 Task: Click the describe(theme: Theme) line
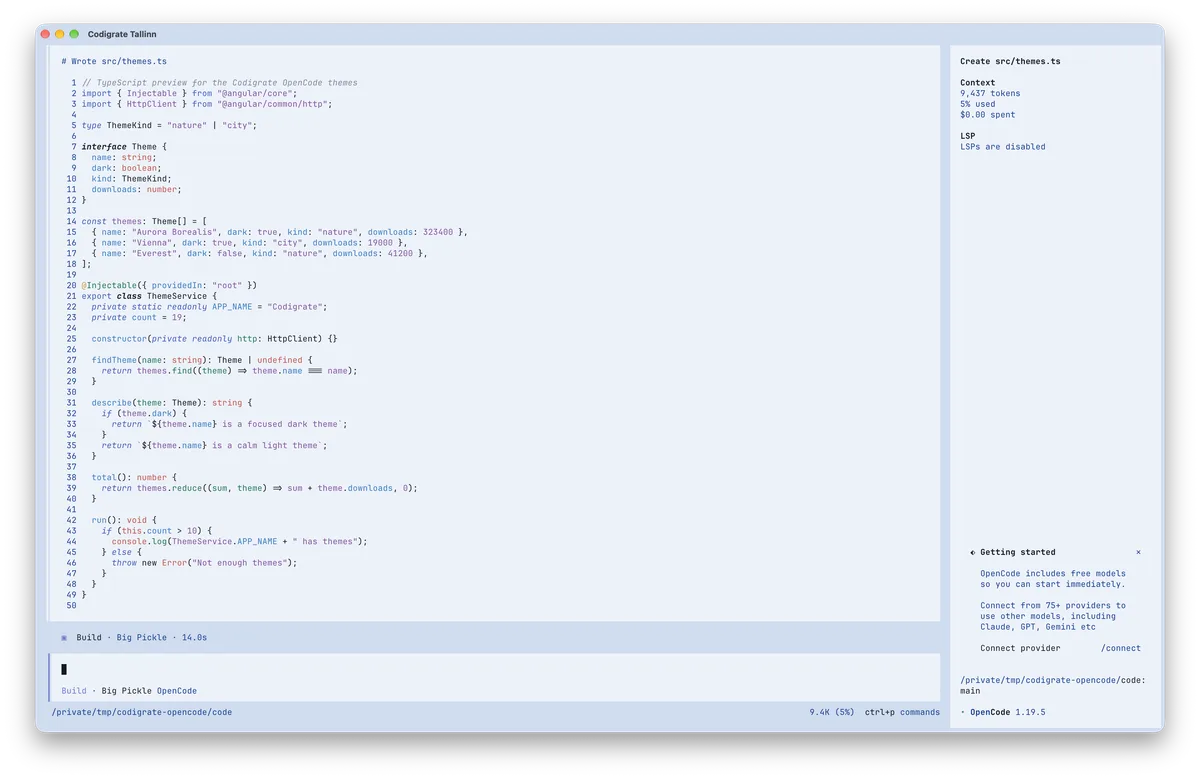tap(172, 403)
